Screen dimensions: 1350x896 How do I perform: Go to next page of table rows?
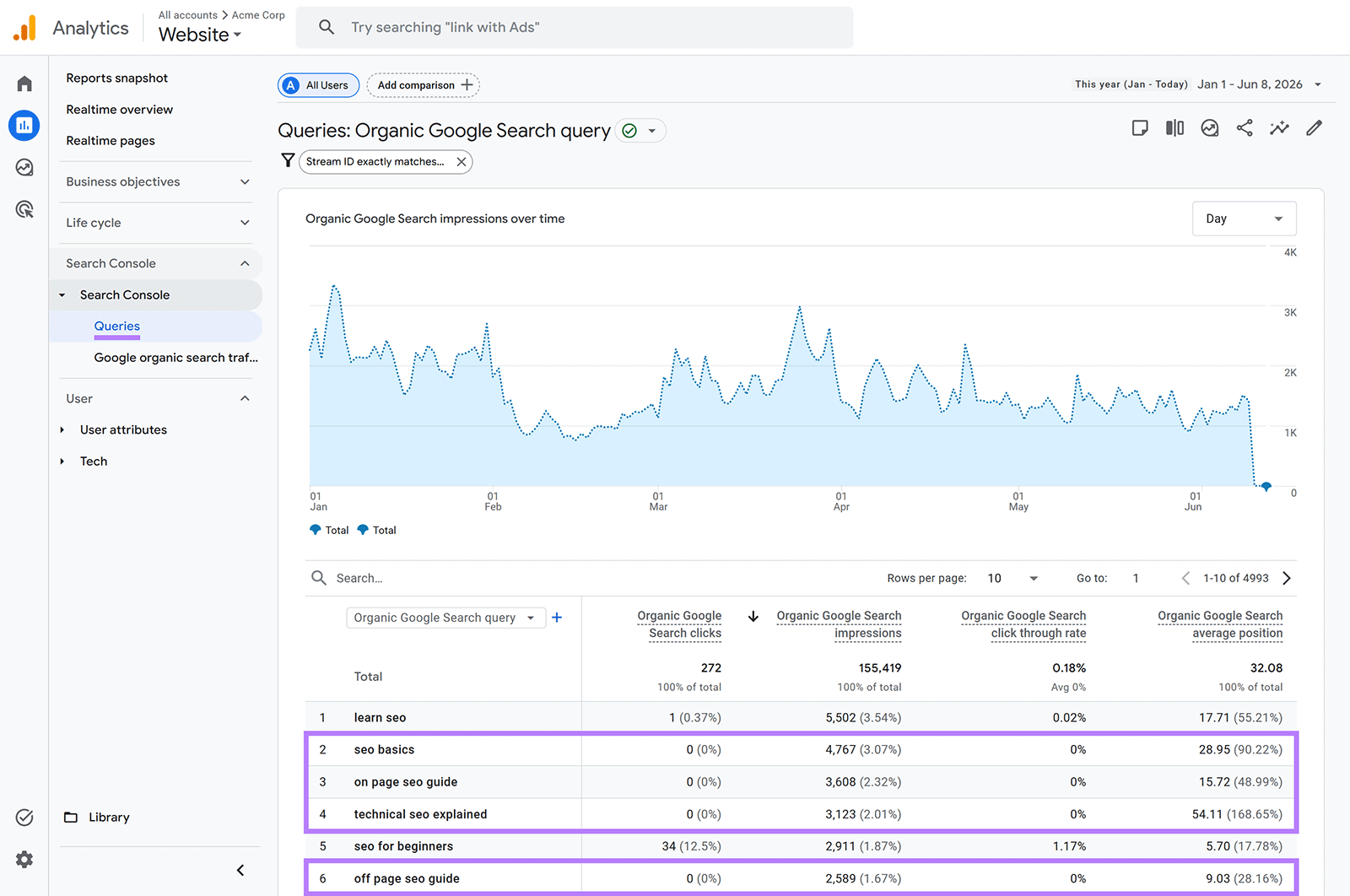pos(1287,578)
